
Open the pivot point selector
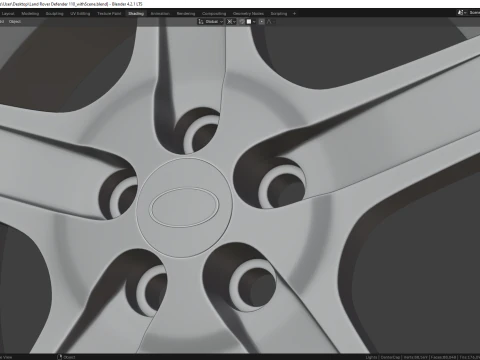231,22
